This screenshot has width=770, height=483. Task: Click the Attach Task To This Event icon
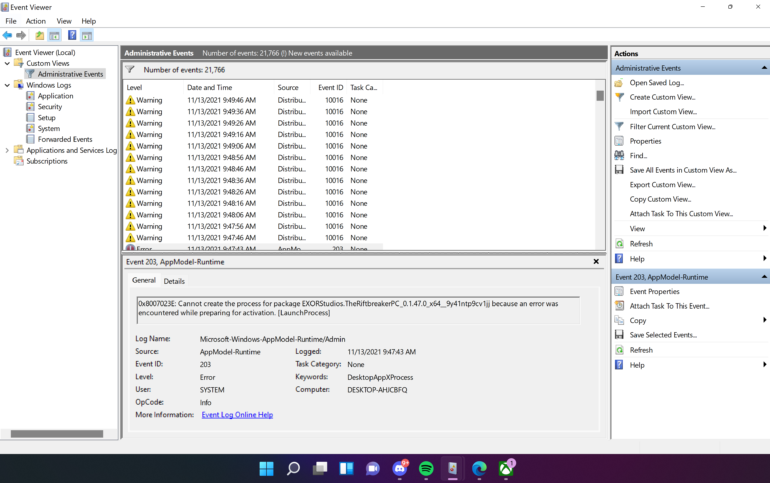coord(620,306)
